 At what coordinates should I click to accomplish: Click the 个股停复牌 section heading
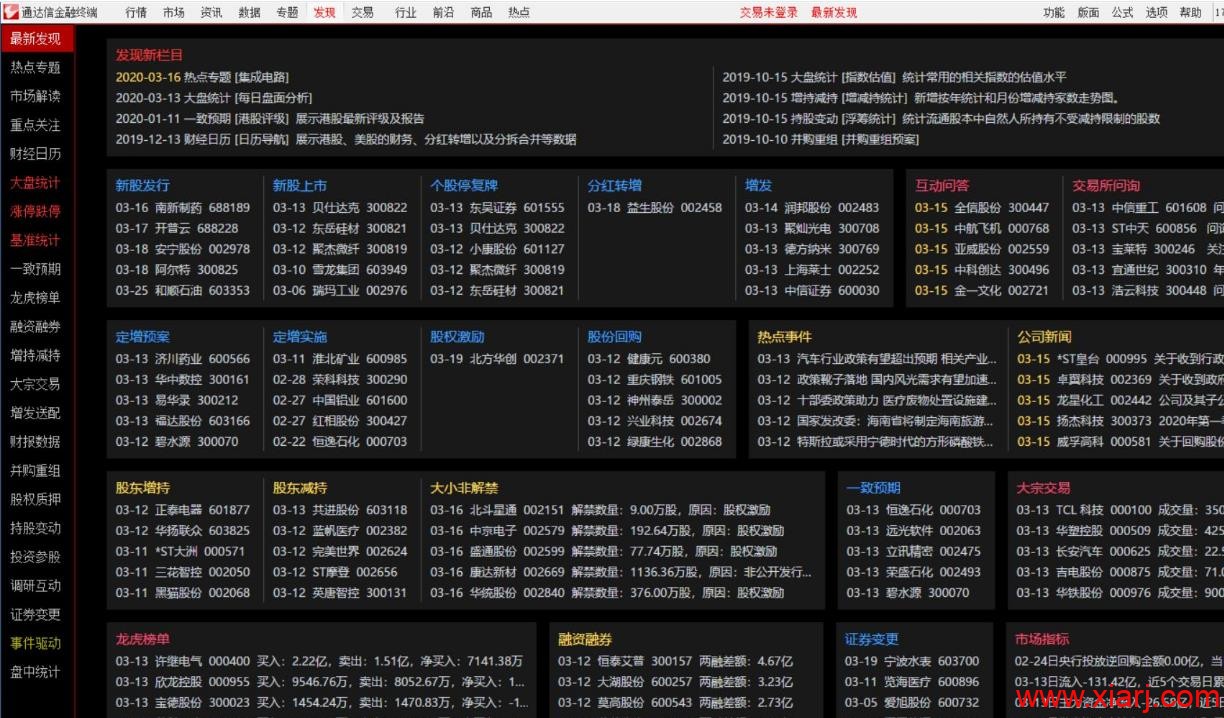(x=464, y=186)
